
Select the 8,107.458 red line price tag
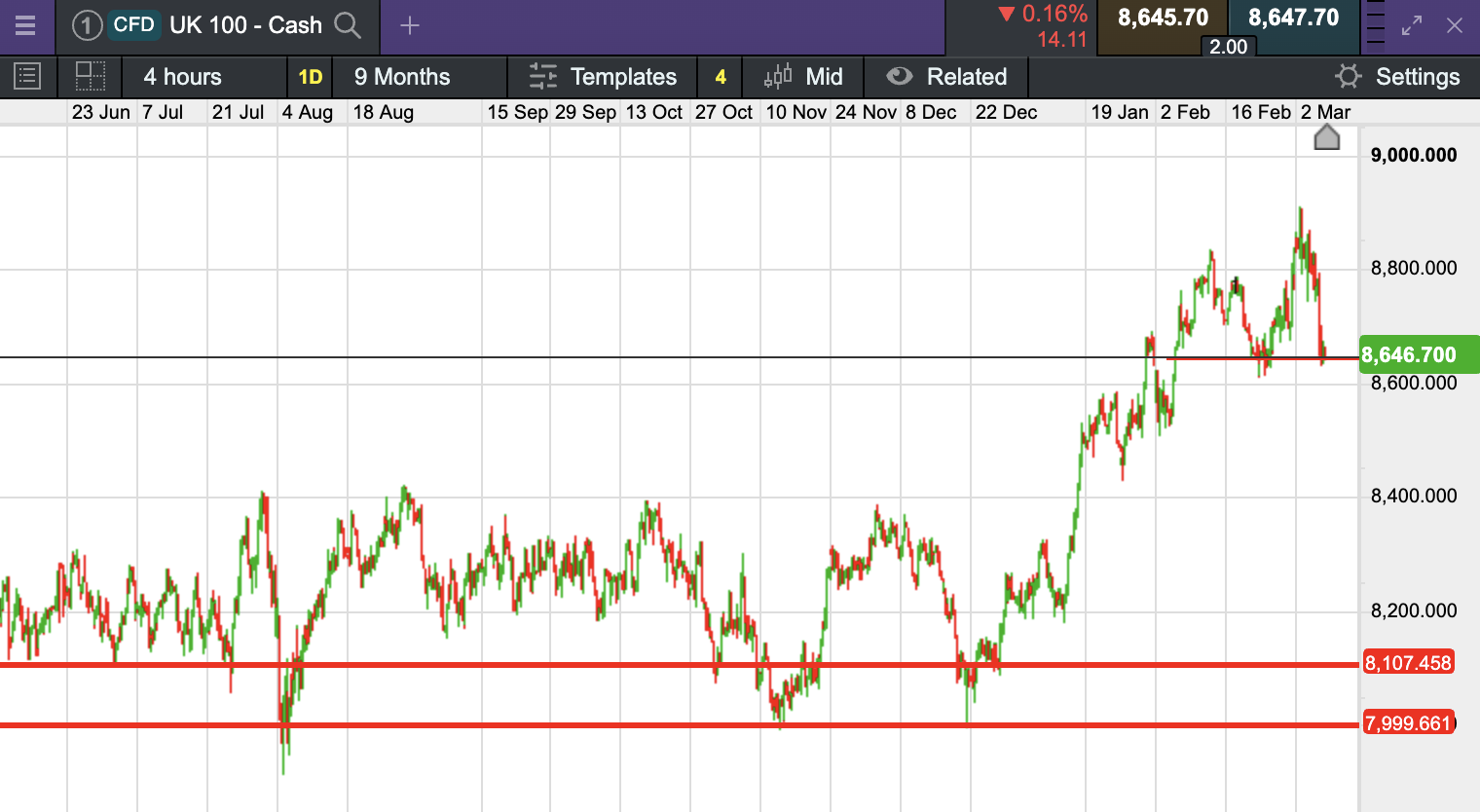click(x=1408, y=663)
